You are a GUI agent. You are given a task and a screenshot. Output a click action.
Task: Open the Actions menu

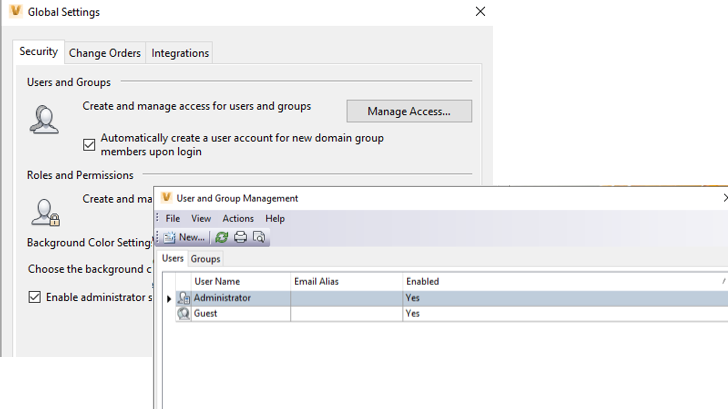[x=238, y=219]
